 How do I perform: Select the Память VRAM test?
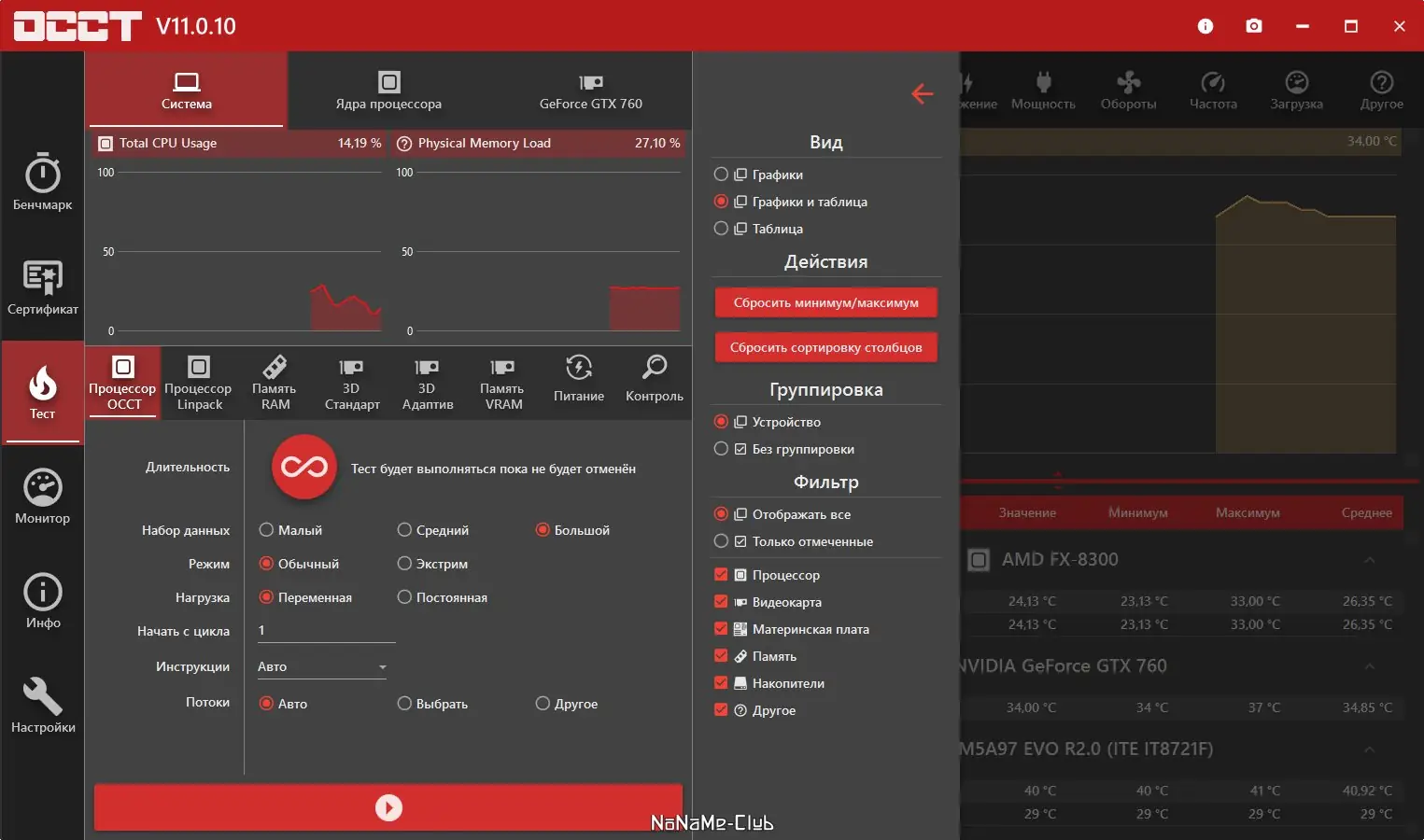pos(502,384)
